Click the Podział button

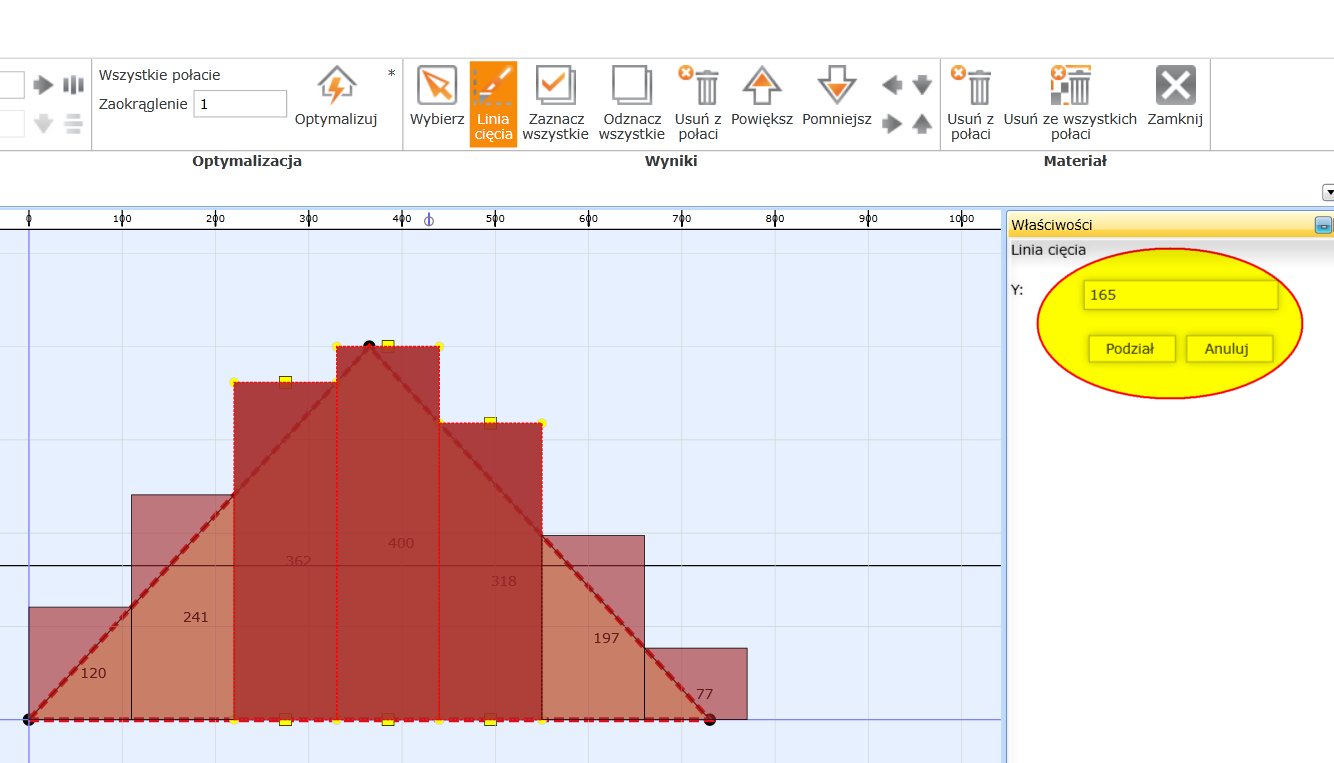click(x=1130, y=349)
